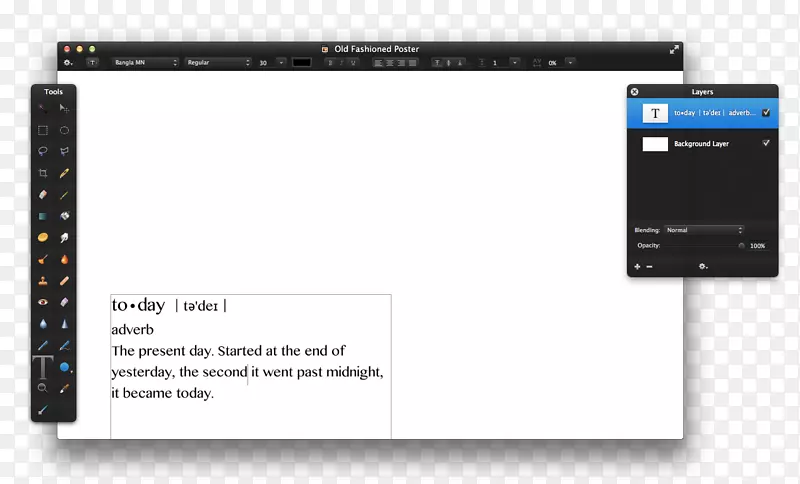
Task: Select the large Type tool
Action: pos(43,367)
